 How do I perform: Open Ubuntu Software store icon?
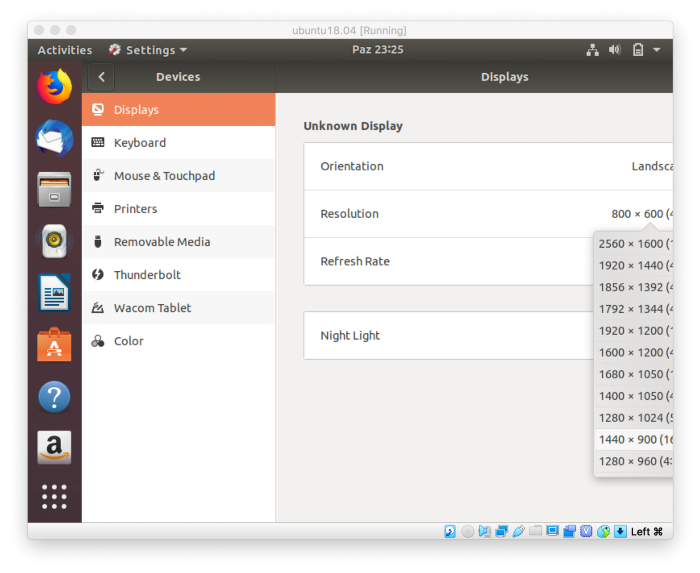(x=54, y=345)
